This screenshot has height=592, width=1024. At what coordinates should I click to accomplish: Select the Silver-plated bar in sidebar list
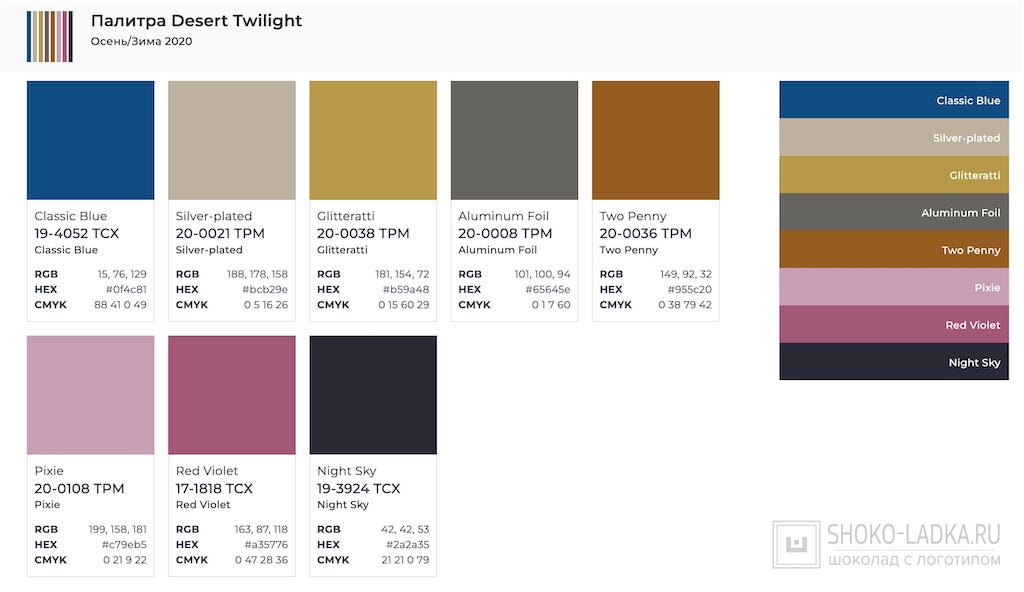[894, 138]
